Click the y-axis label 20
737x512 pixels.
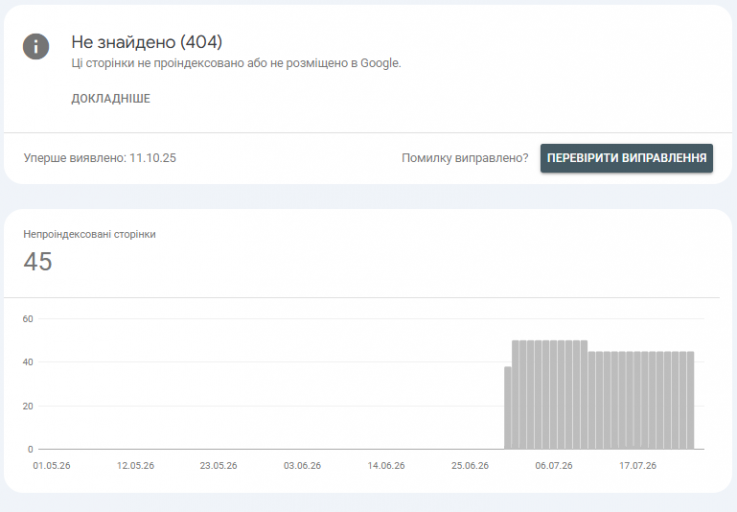(x=28, y=406)
